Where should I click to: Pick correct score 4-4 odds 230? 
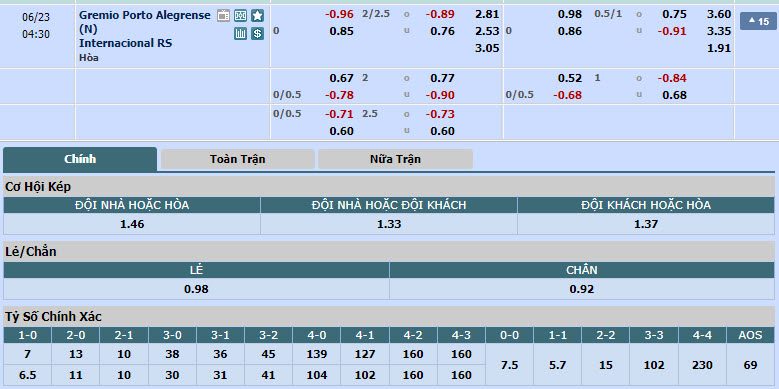click(702, 365)
